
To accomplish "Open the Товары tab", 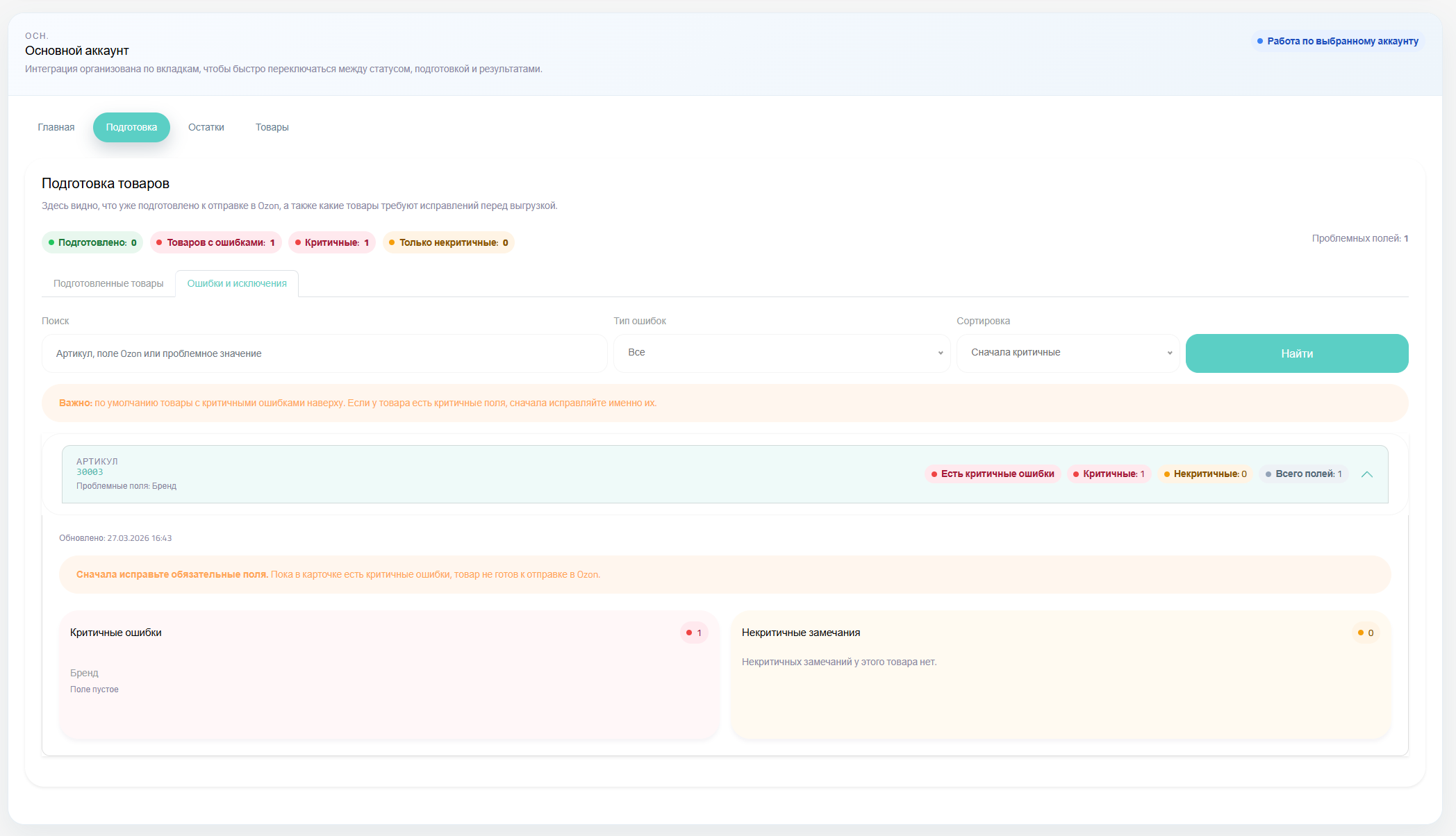I will pos(272,127).
